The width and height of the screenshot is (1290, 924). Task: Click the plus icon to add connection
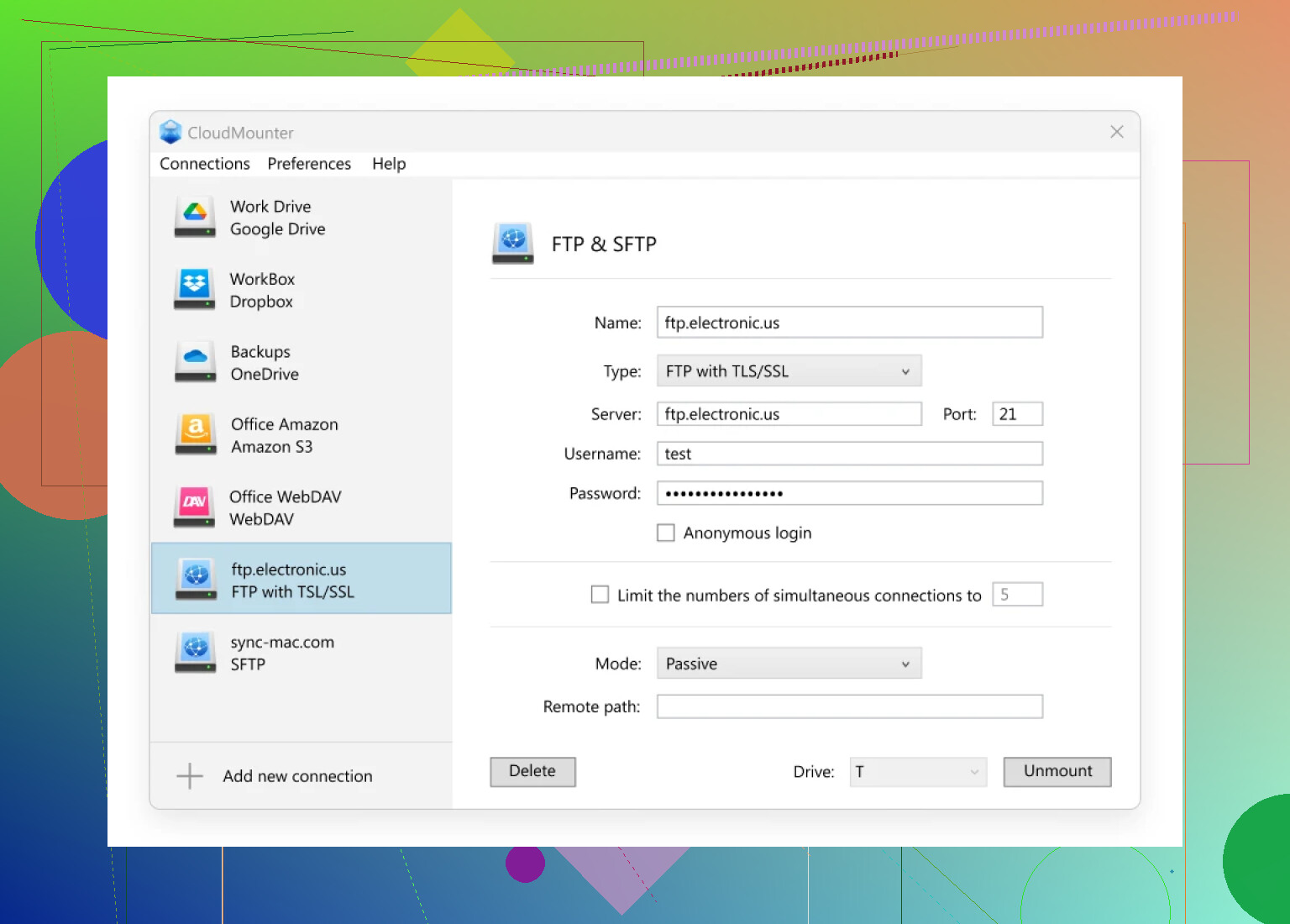coord(190,776)
